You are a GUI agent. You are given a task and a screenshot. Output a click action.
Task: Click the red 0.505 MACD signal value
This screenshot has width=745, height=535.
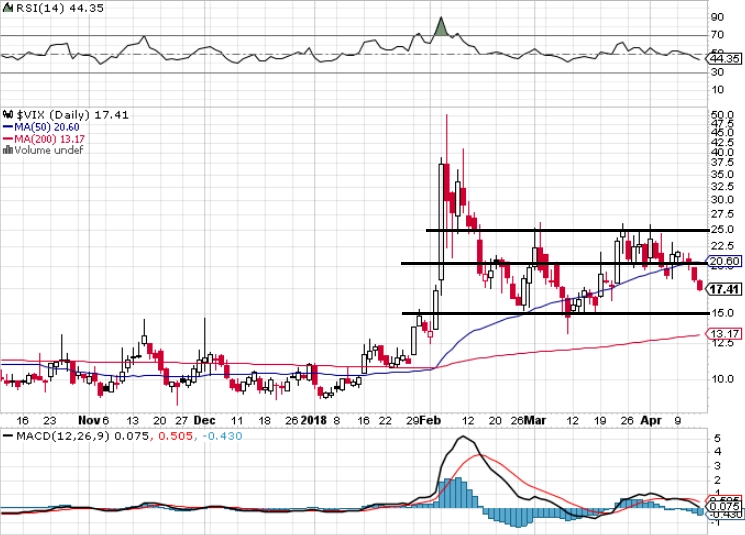tap(175, 436)
